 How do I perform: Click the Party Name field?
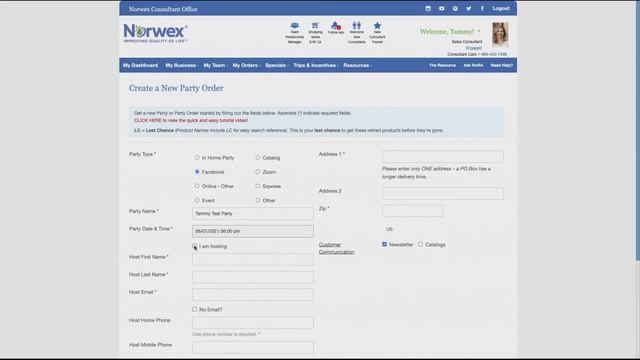pyautogui.click(x=253, y=213)
